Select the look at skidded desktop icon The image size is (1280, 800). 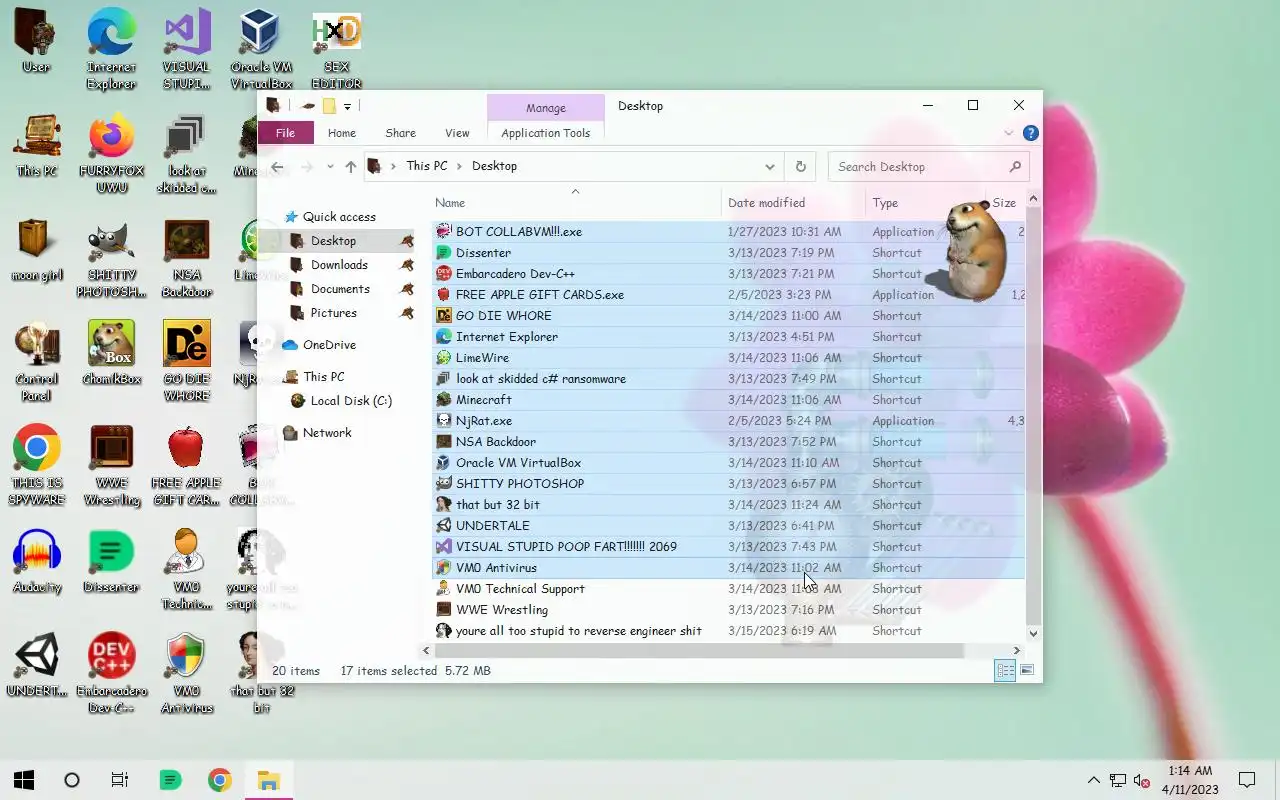point(187,154)
